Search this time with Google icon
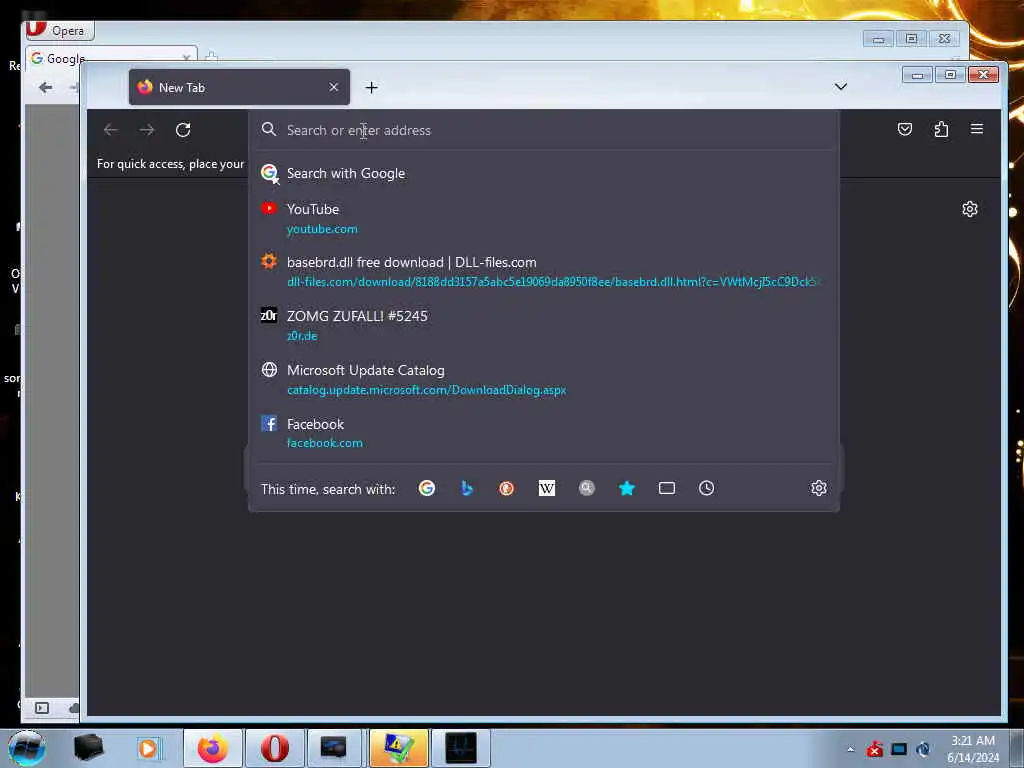The height and width of the screenshot is (768, 1024). (x=426, y=488)
